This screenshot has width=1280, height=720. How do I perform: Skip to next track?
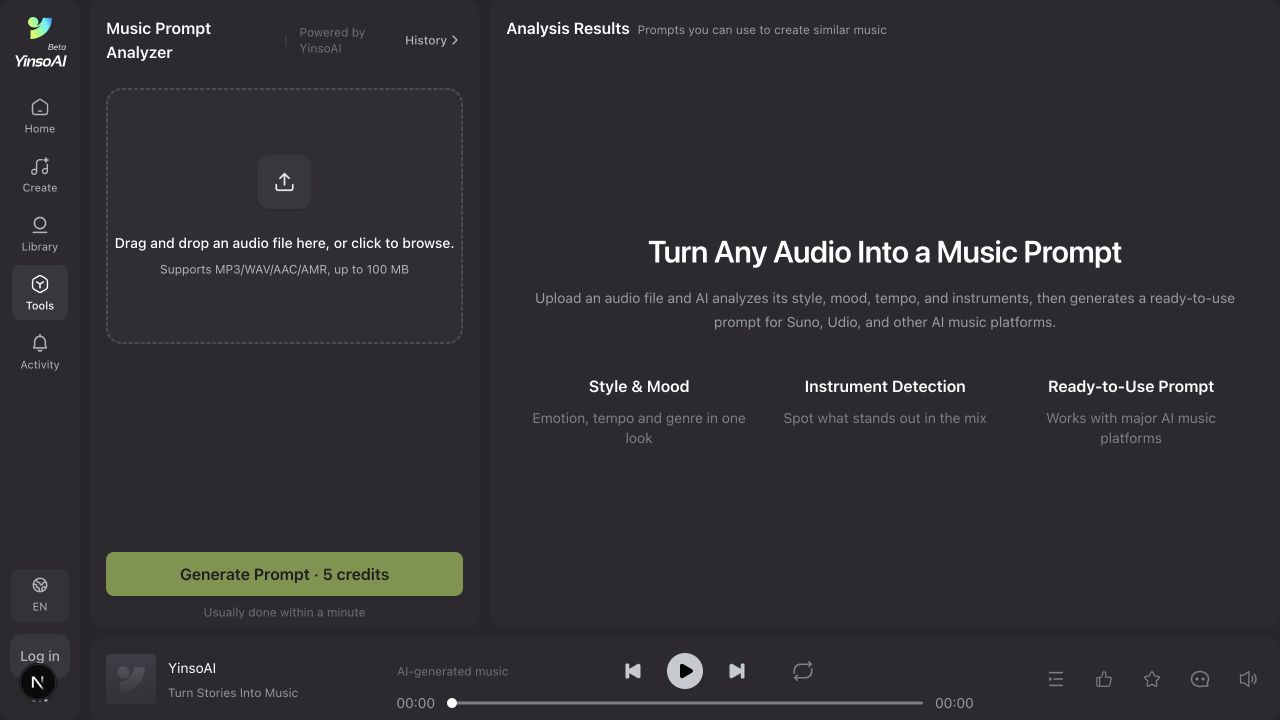737,671
